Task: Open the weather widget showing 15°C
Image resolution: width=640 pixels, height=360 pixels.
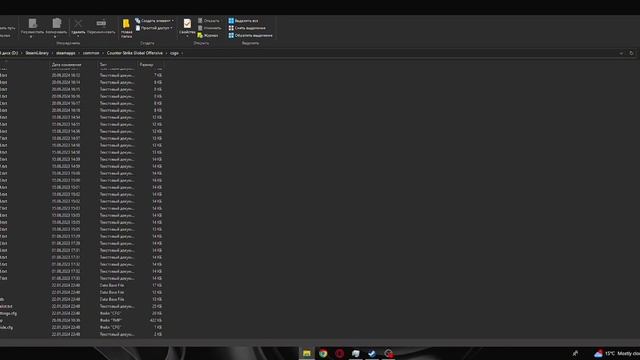Action: coord(617,353)
